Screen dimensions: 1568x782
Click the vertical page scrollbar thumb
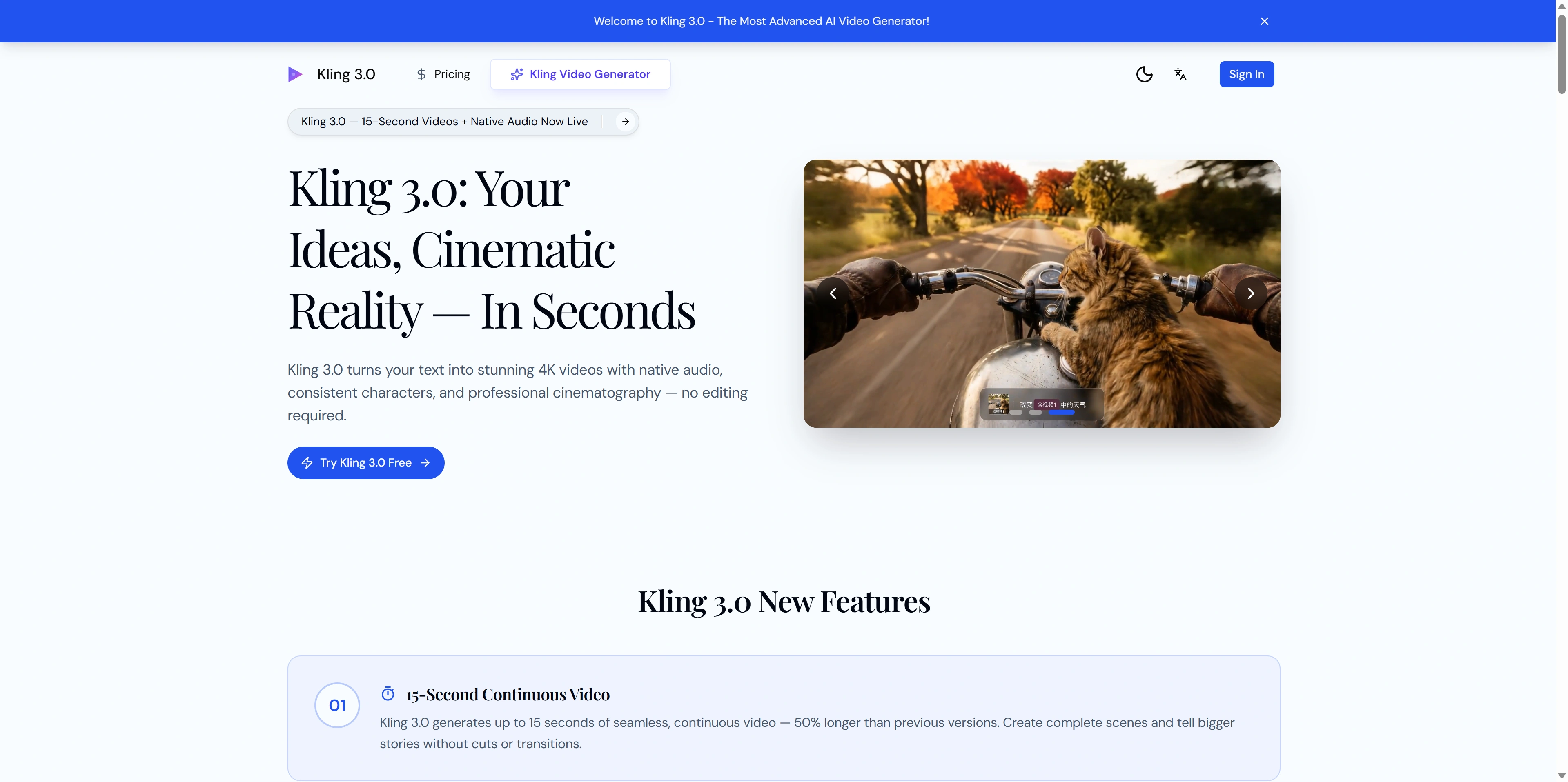pos(1561,55)
